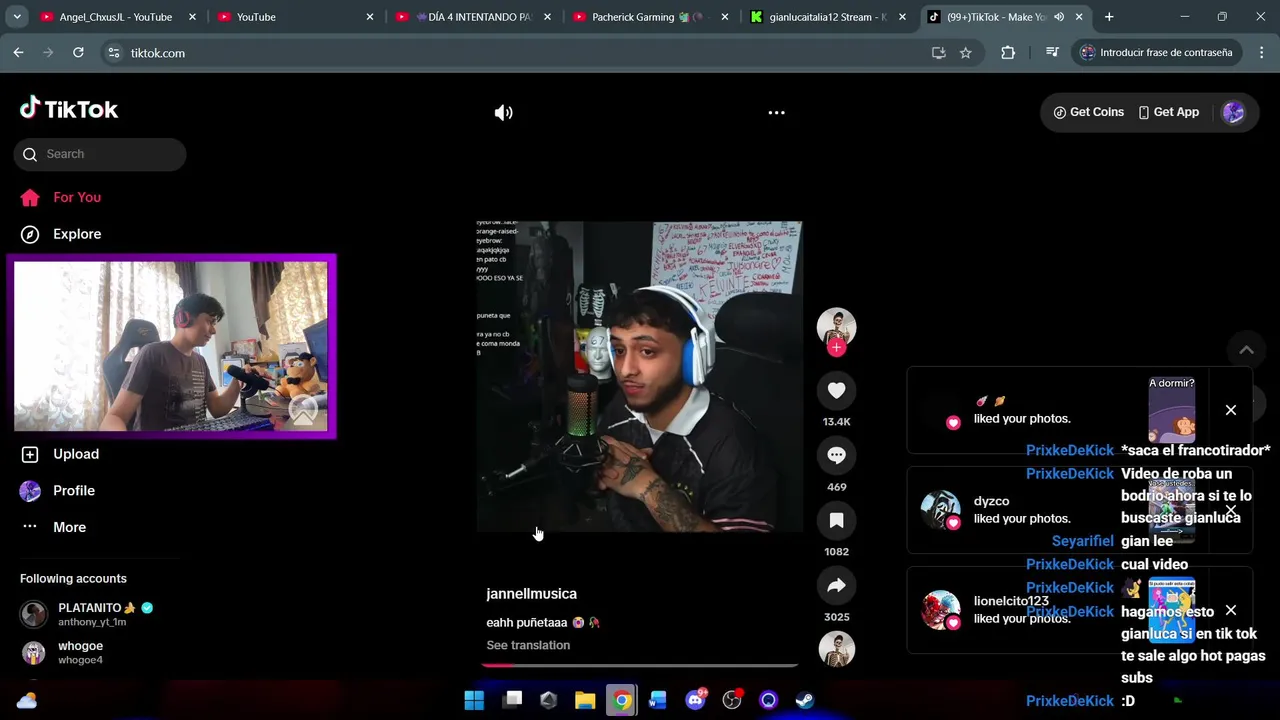Go back in browser history
1280x720 pixels.
18,53
